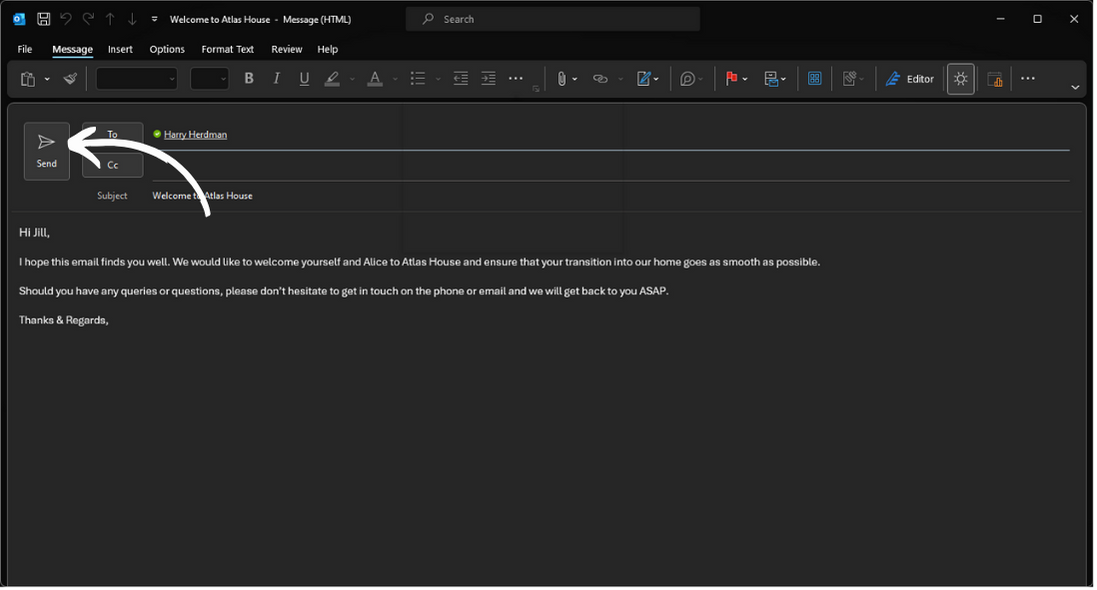Click into the Search box
This screenshot has width=1097, height=590.
coord(553,19)
